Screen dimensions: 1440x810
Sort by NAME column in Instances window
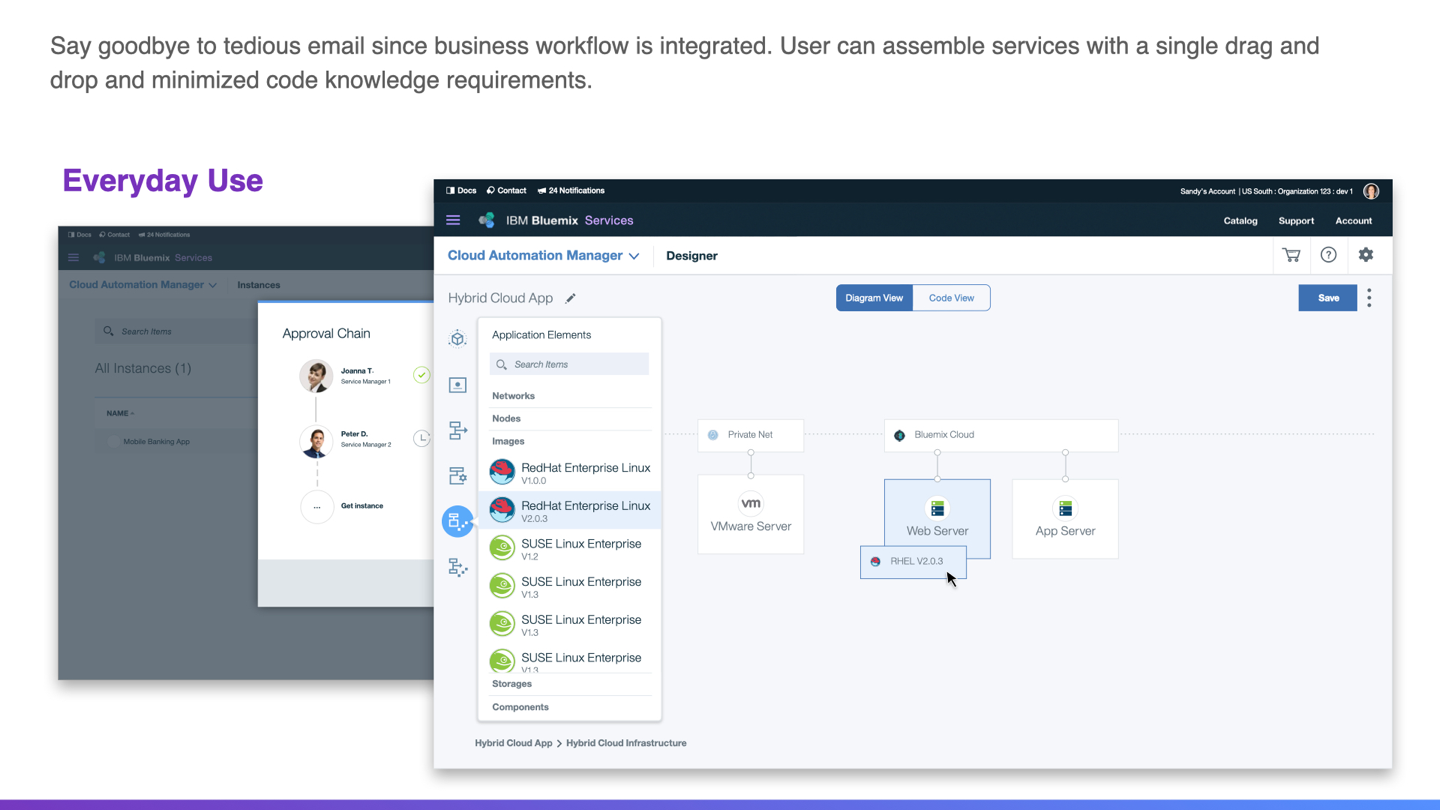click(x=120, y=413)
